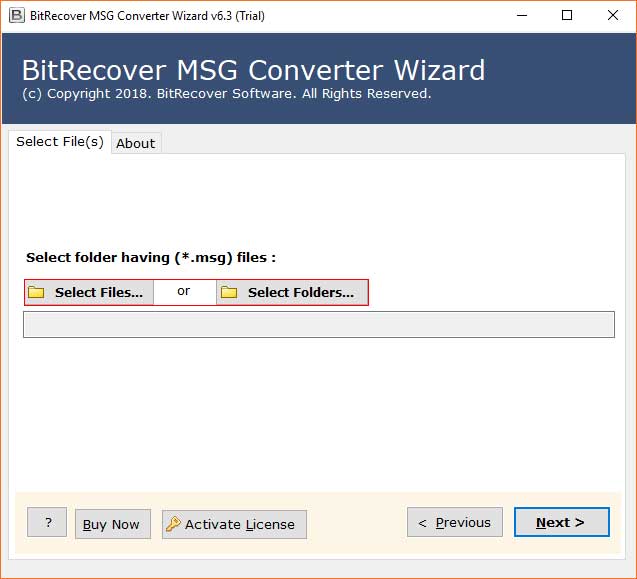Switch to the About tab
Image resolution: width=637 pixels, height=579 pixels.
click(136, 143)
